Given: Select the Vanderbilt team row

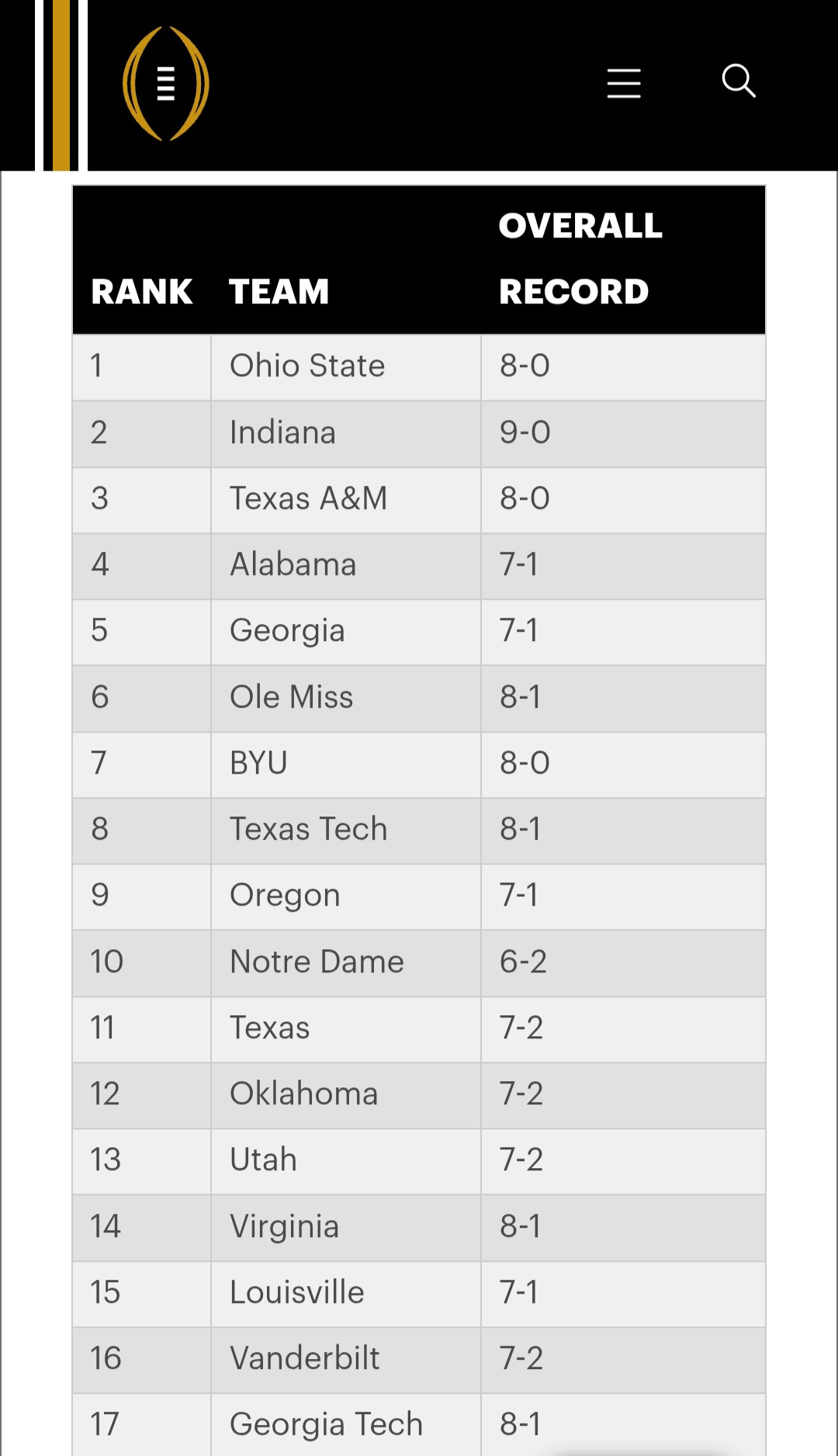Looking at the screenshot, I should (304, 1358).
